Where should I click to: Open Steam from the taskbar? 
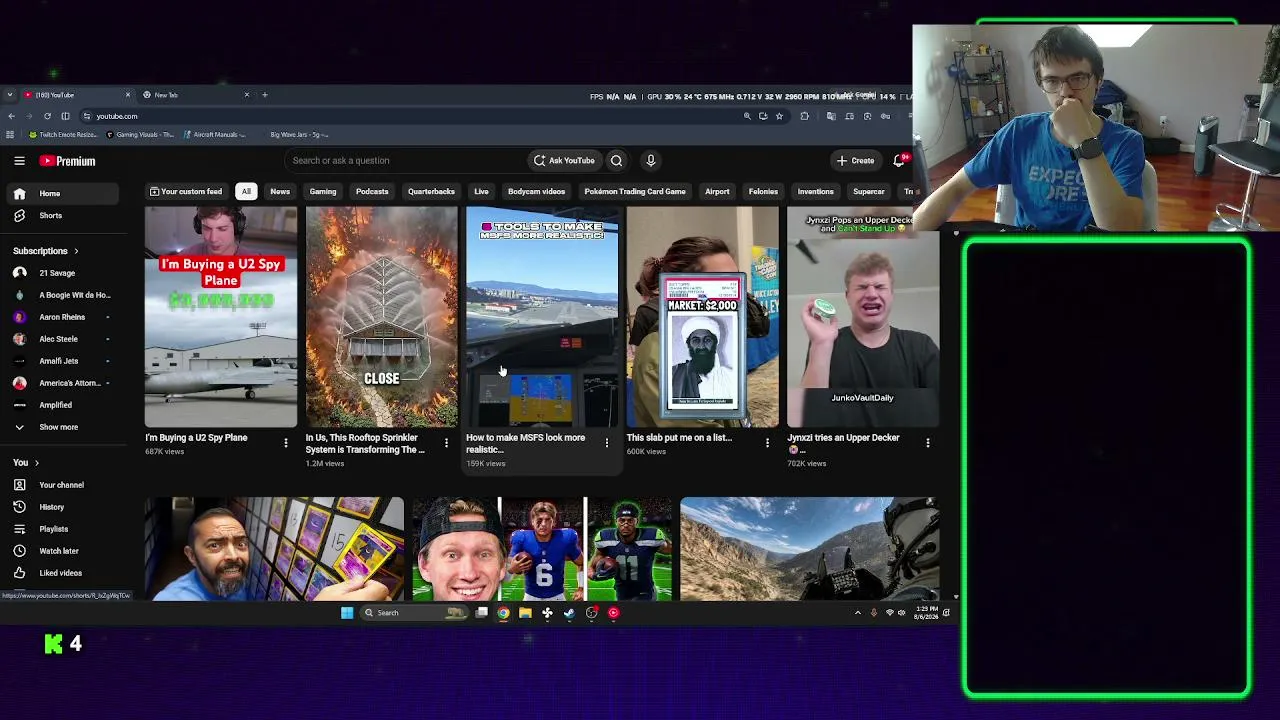tap(569, 613)
